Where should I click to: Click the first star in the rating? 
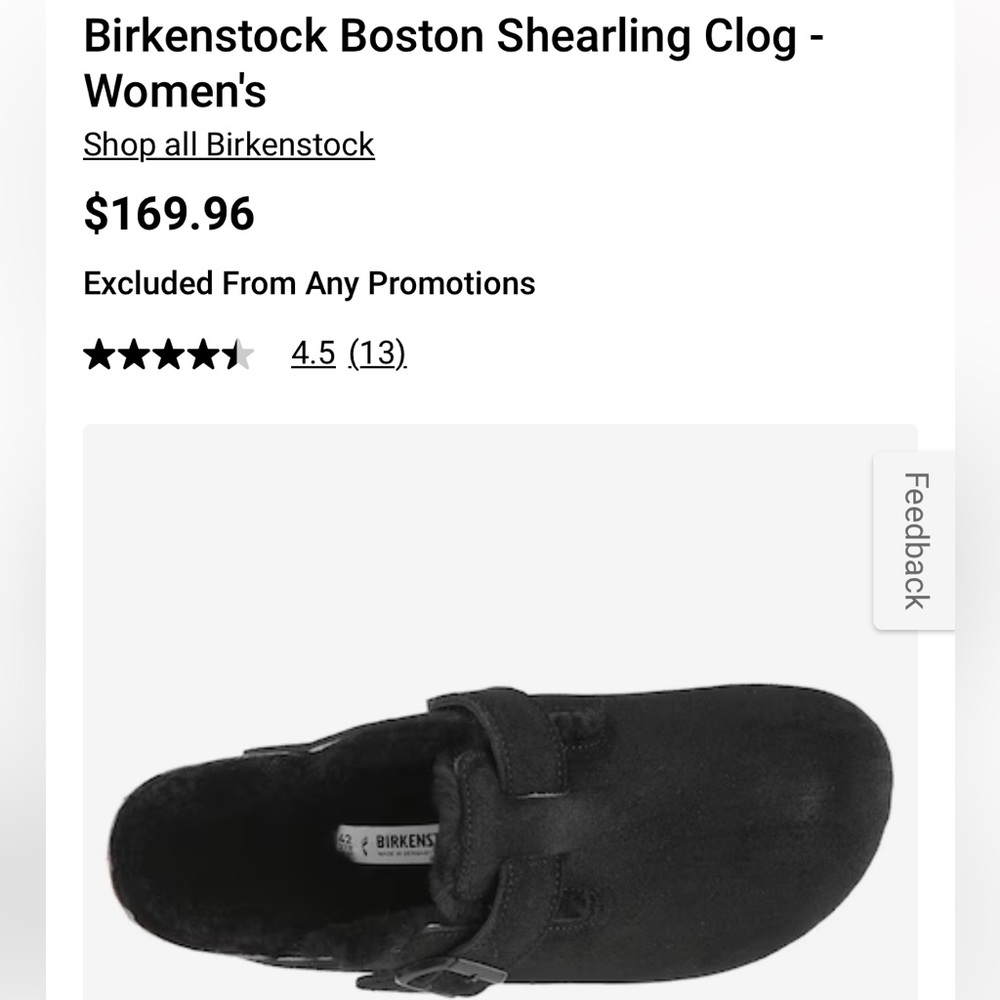(99, 353)
